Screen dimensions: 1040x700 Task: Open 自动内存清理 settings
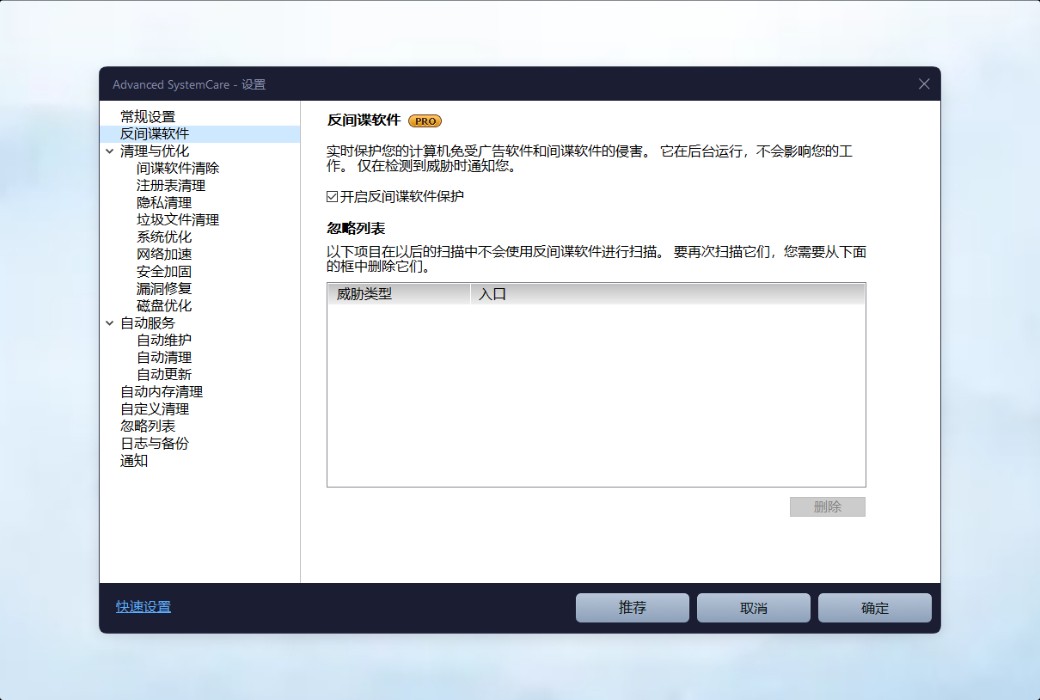[161, 392]
